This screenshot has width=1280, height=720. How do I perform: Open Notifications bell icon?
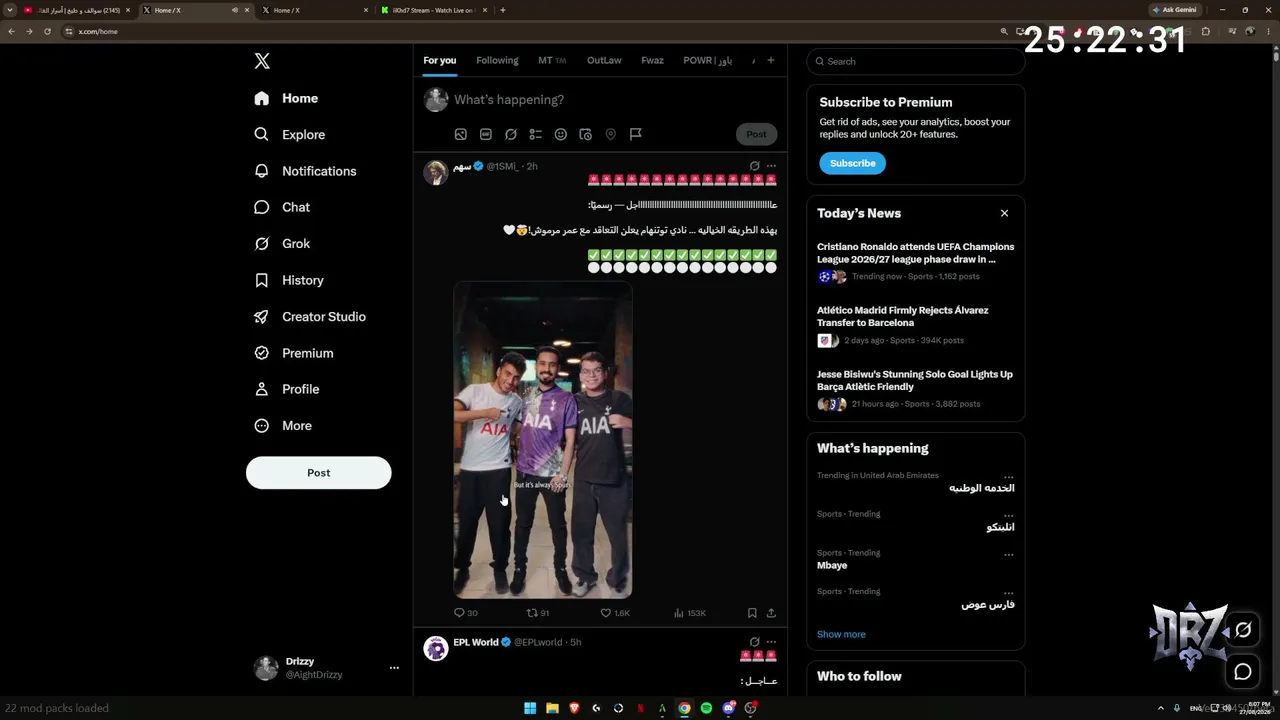point(262,171)
